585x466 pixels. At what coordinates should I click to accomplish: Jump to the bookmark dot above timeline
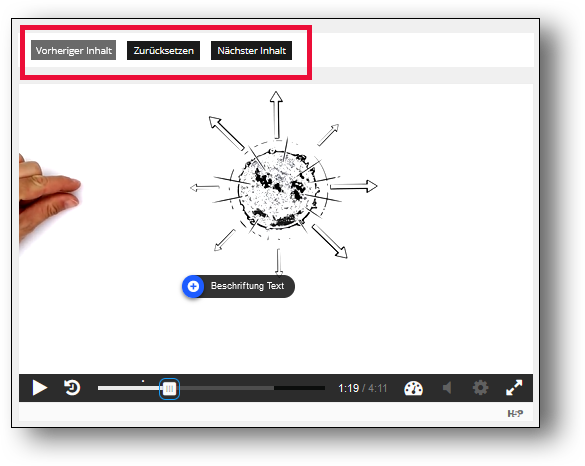[x=143, y=381]
